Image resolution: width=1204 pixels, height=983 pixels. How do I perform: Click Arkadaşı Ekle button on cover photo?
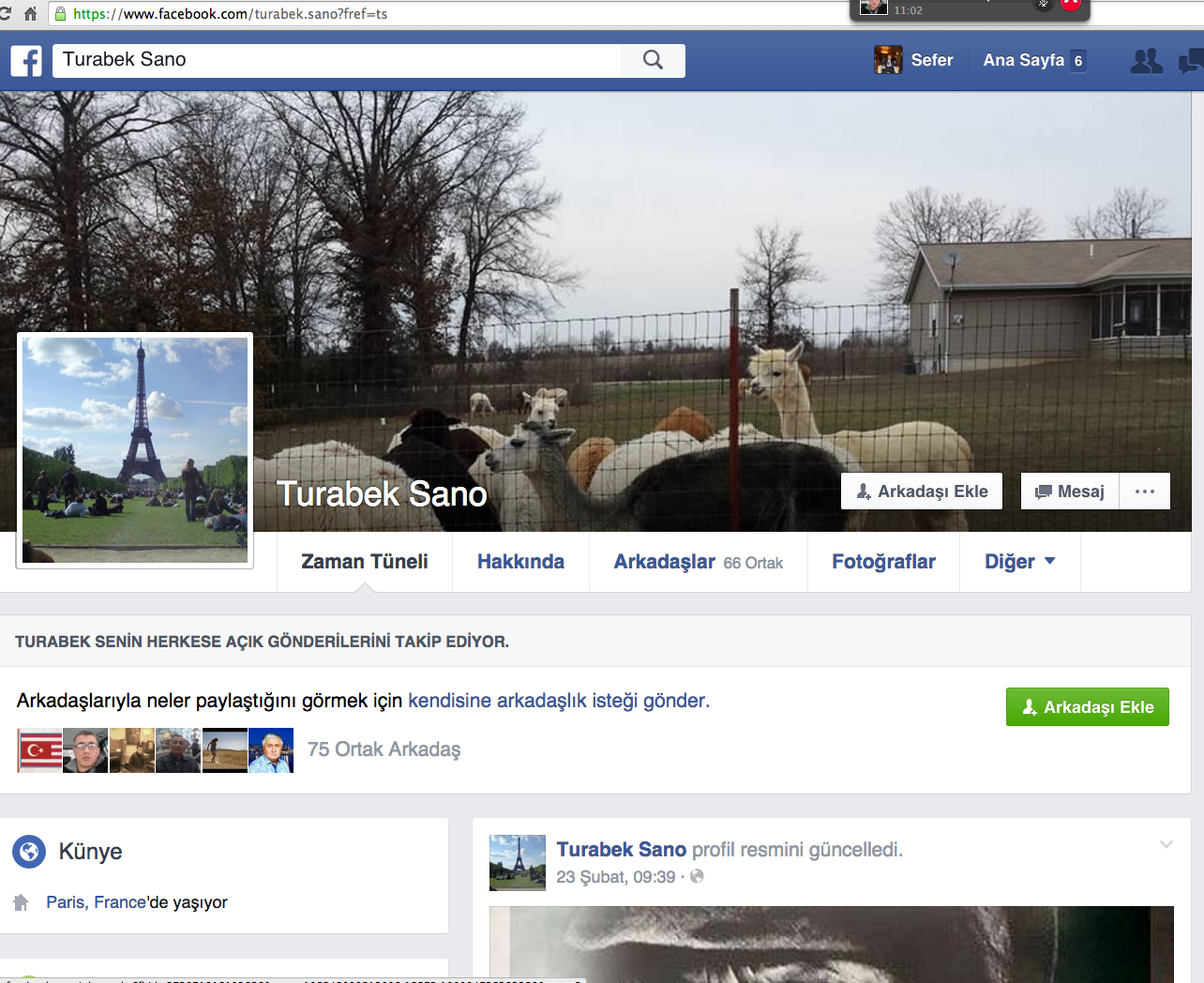922,491
